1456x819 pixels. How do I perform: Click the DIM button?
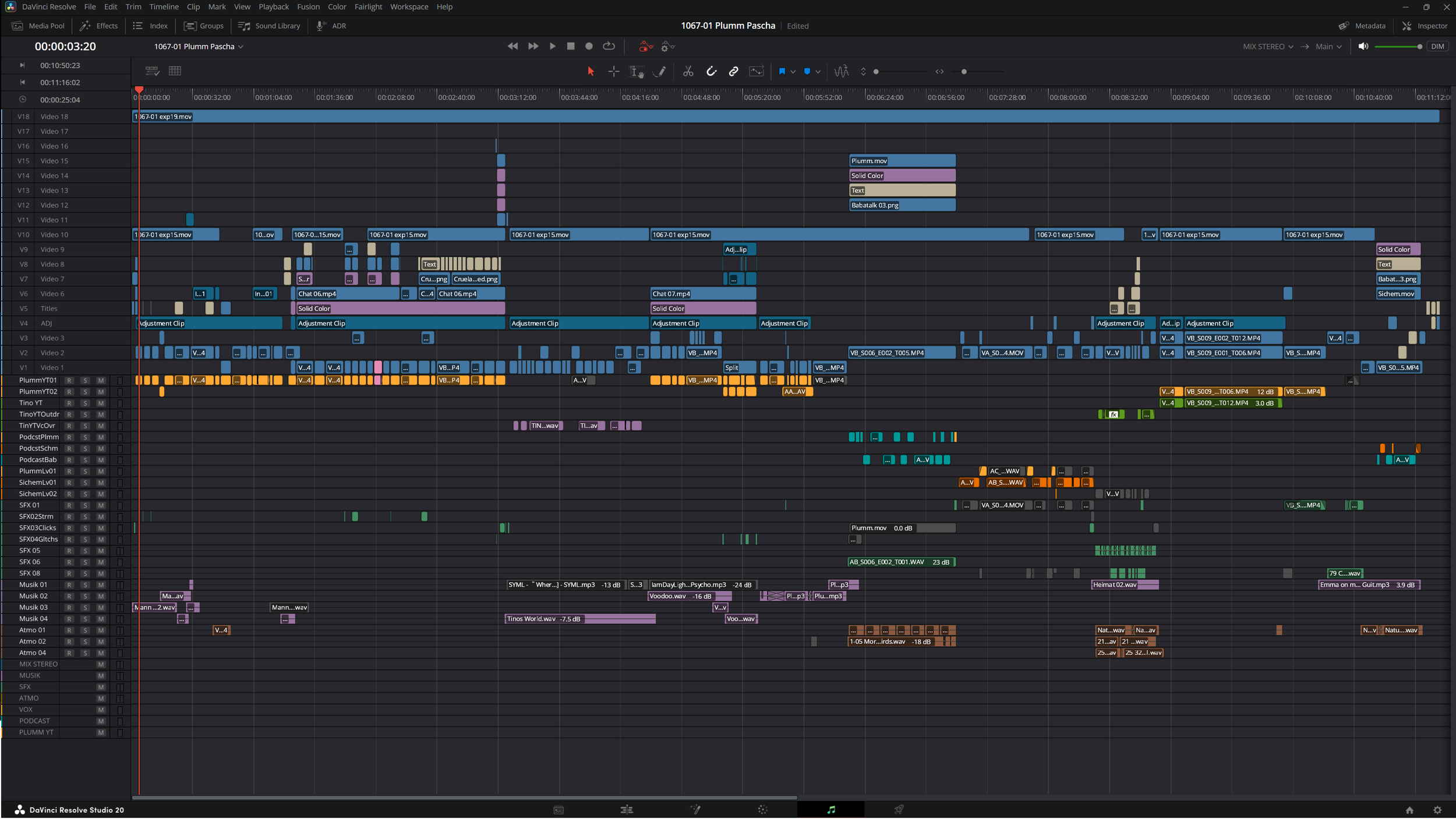click(x=1437, y=47)
